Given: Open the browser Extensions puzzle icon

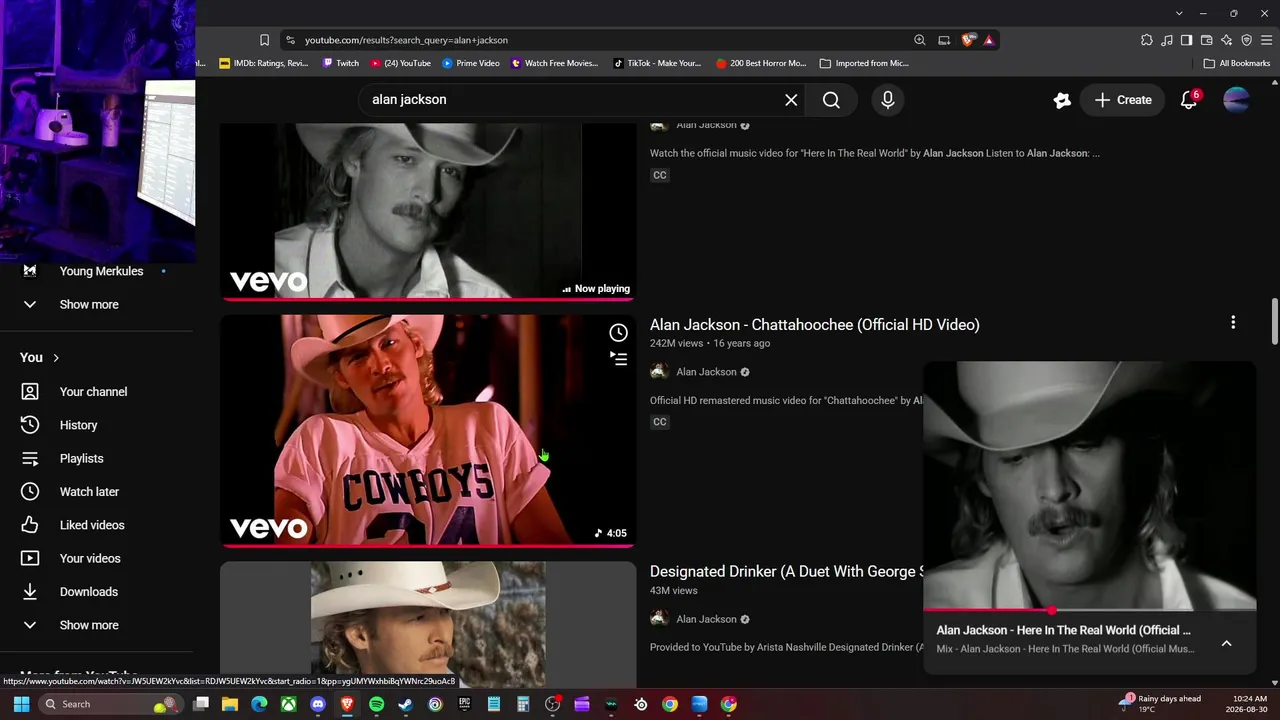Looking at the screenshot, I should pyautogui.click(x=1147, y=40).
